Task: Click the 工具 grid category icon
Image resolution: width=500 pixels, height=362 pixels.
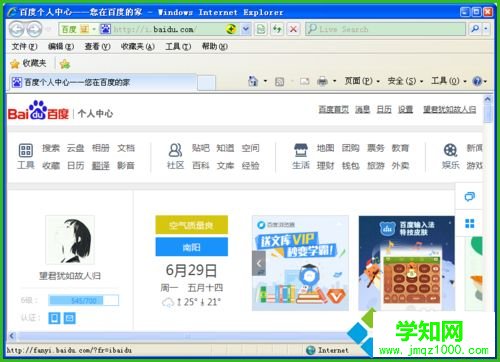Action: (x=26, y=150)
